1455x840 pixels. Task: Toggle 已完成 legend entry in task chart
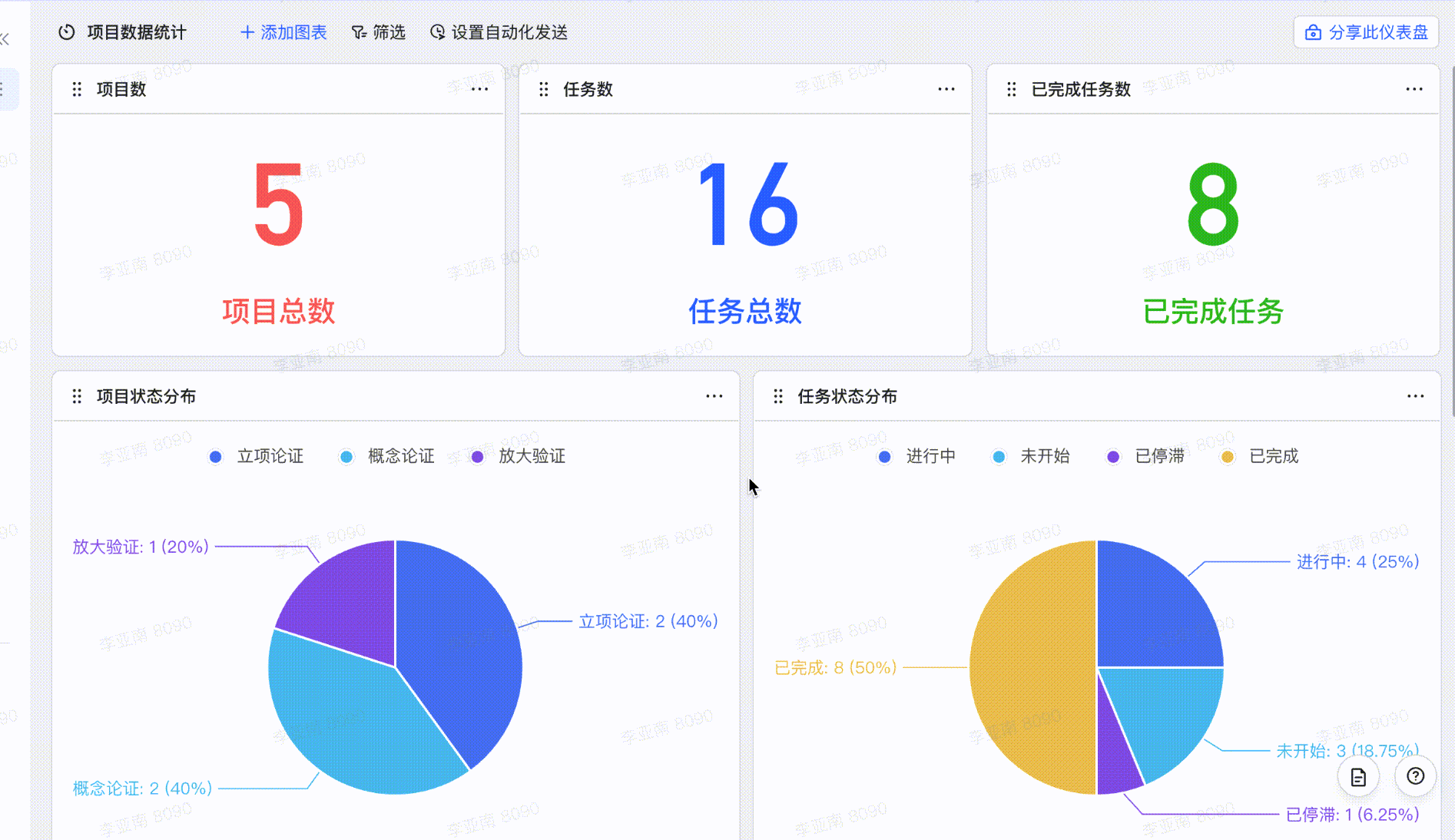coord(1260,456)
